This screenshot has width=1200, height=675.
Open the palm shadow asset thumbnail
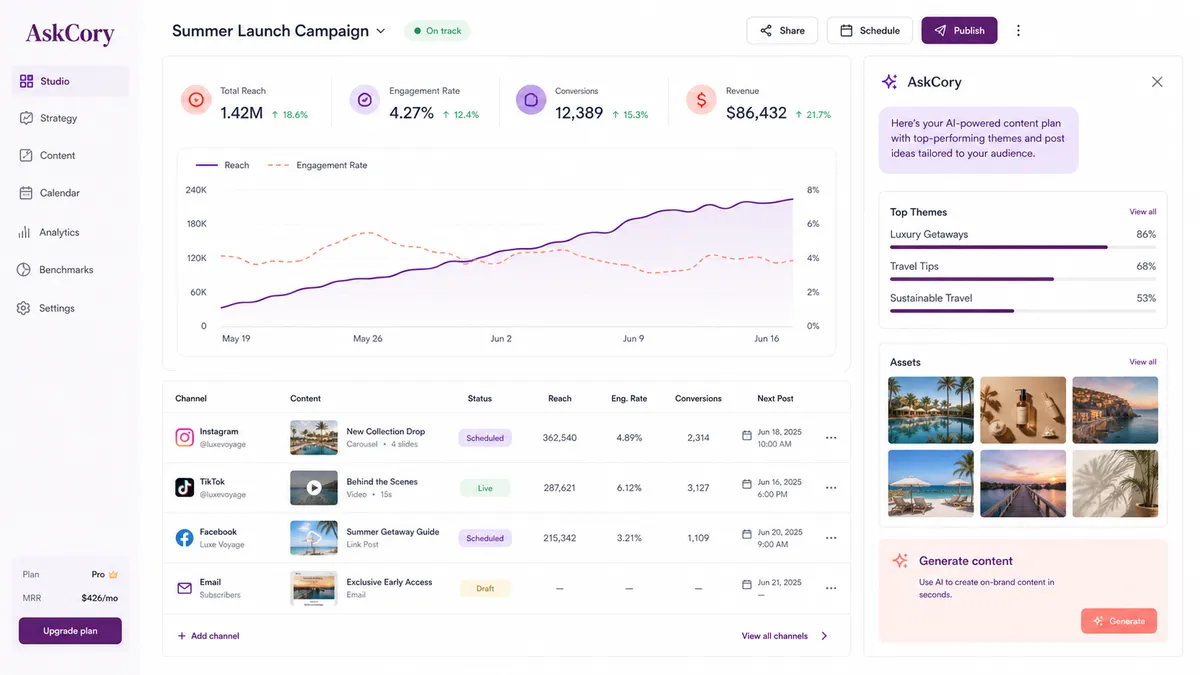[x=1115, y=483]
